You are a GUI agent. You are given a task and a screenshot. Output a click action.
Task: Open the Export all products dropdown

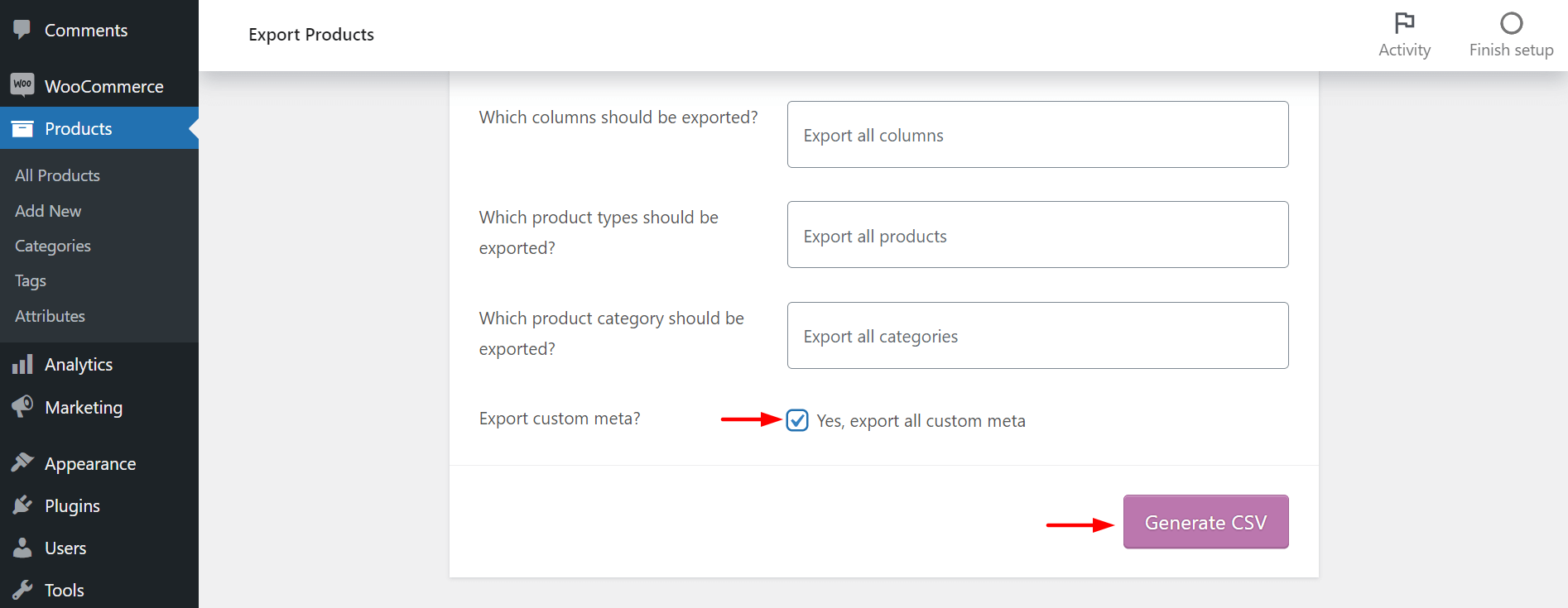coord(1037,235)
